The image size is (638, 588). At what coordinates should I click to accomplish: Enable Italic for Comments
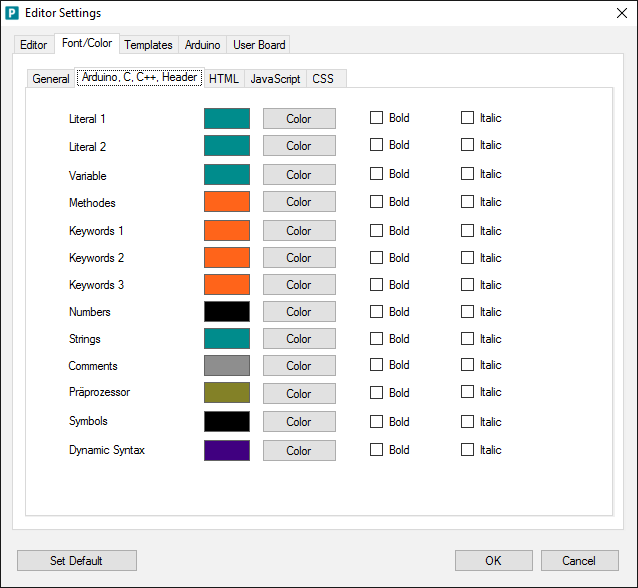(x=467, y=365)
